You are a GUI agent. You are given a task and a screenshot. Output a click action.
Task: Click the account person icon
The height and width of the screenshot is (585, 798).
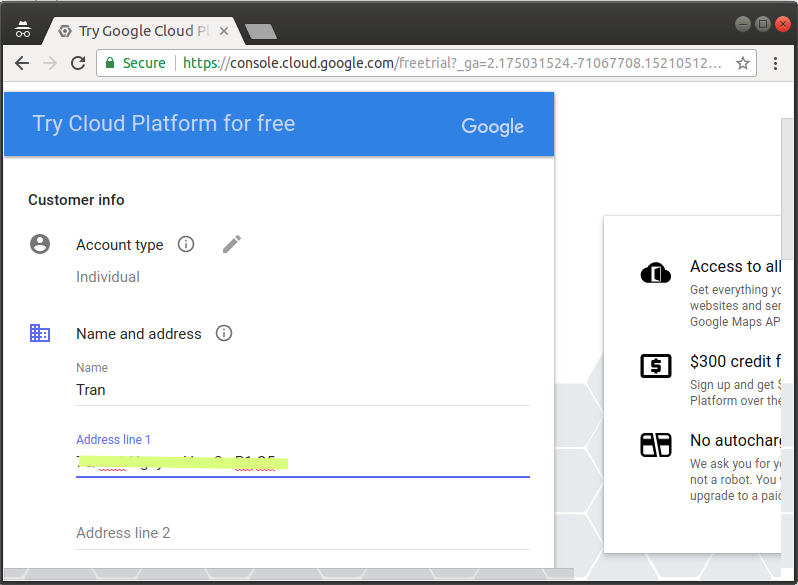coord(40,244)
